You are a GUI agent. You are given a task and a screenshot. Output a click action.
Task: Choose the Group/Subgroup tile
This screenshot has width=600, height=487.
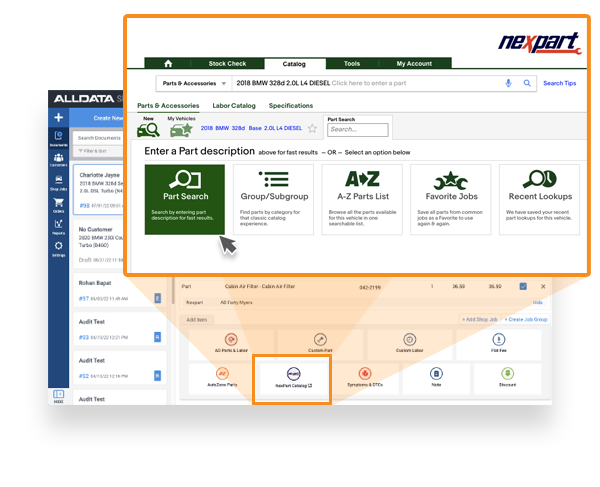coord(274,199)
